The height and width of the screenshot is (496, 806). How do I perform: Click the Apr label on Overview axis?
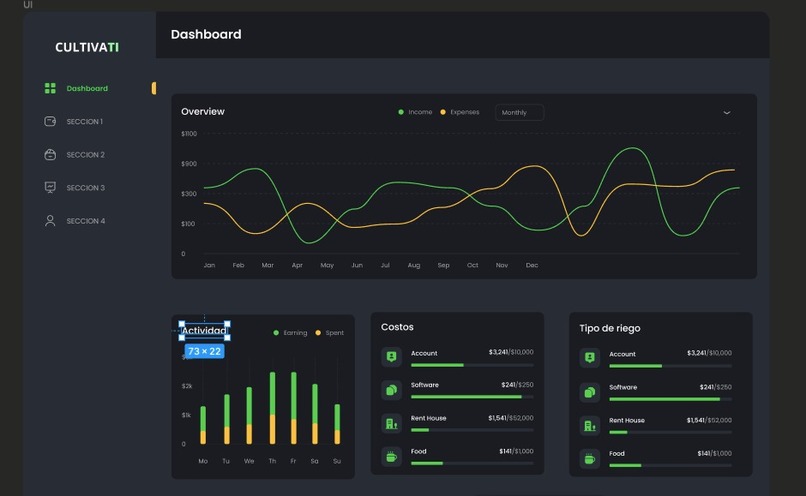point(297,265)
